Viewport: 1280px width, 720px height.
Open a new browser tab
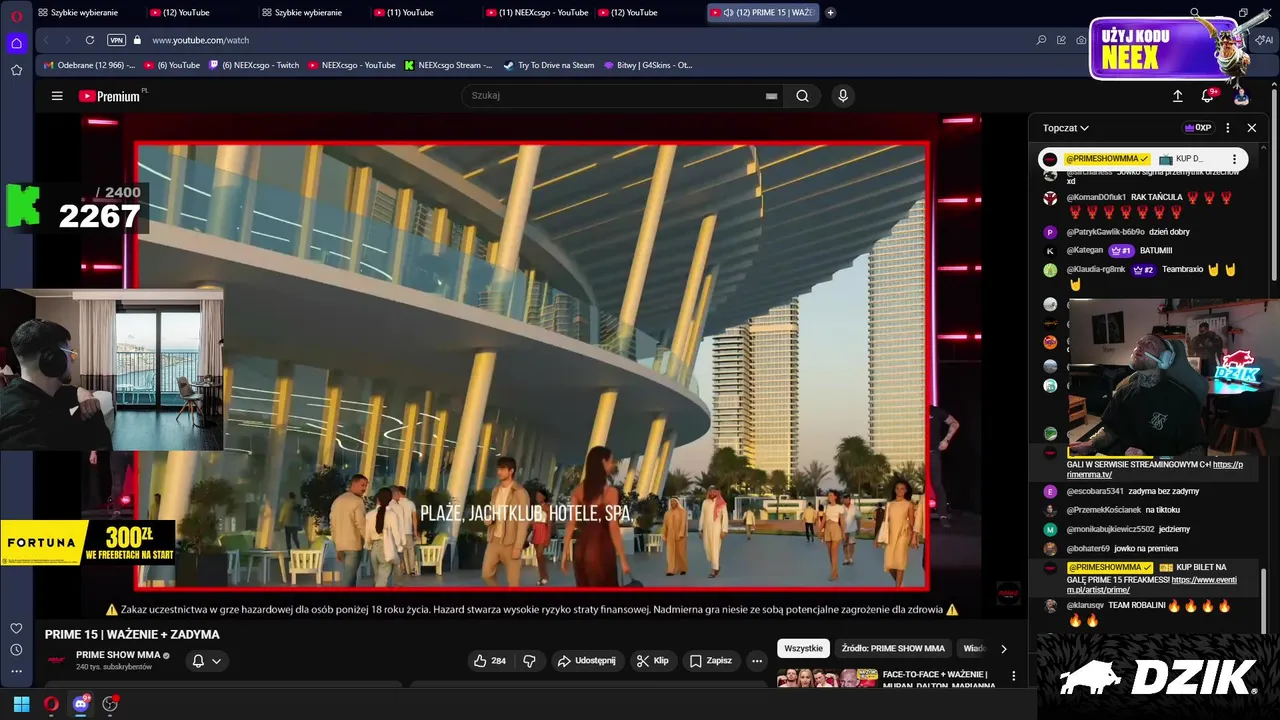[x=830, y=13]
